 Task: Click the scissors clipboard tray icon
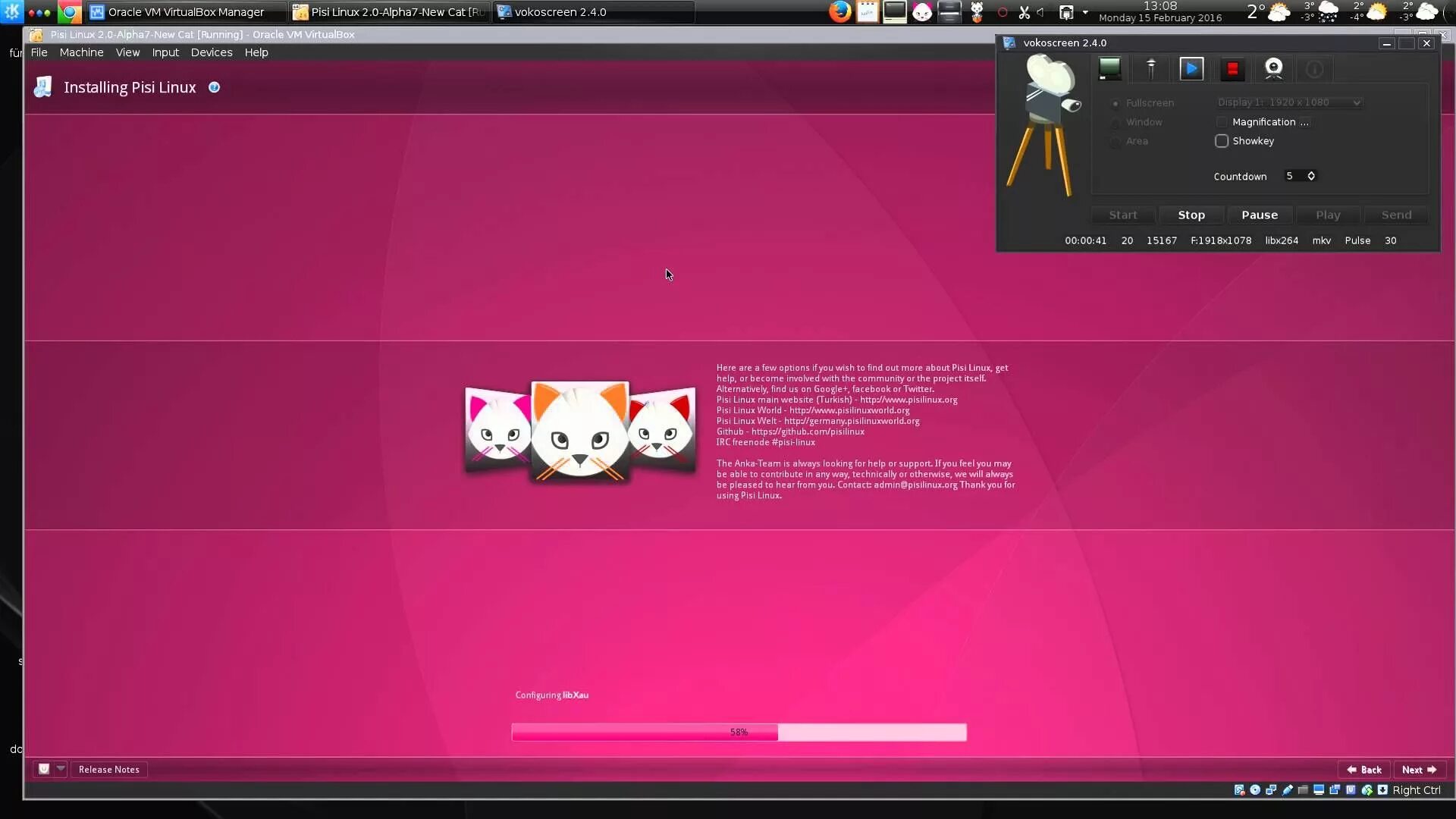click(1024, 12)
